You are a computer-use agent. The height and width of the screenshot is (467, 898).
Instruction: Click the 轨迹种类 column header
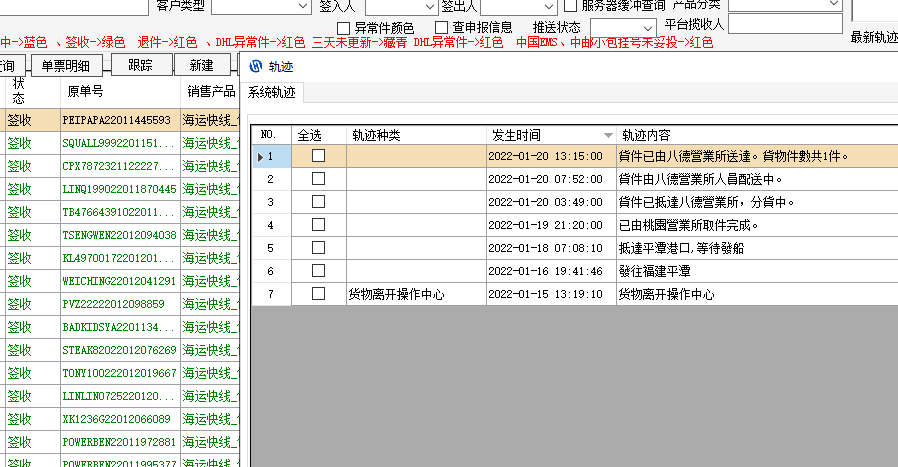(416, 135)
